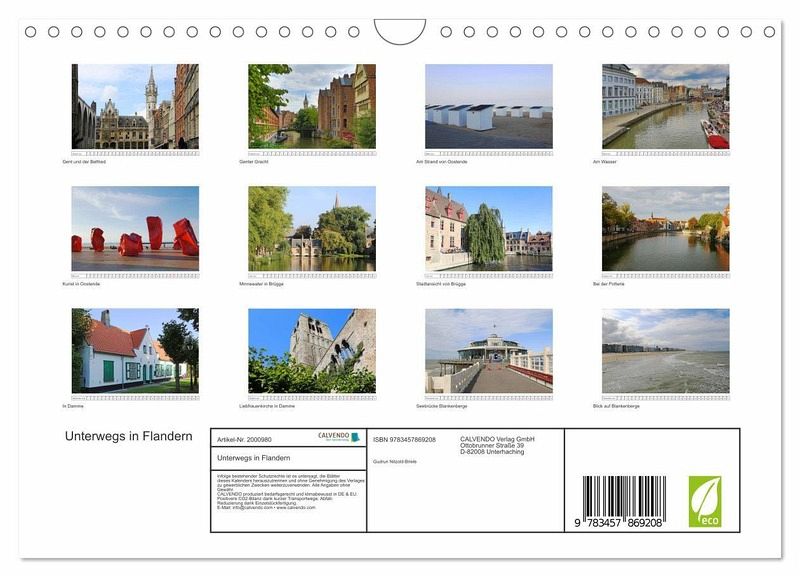The width and height of the screenshot is (800, 577).
Task: Open the Kunst in Oostende red sculptures photo
Action: (135, 229)
